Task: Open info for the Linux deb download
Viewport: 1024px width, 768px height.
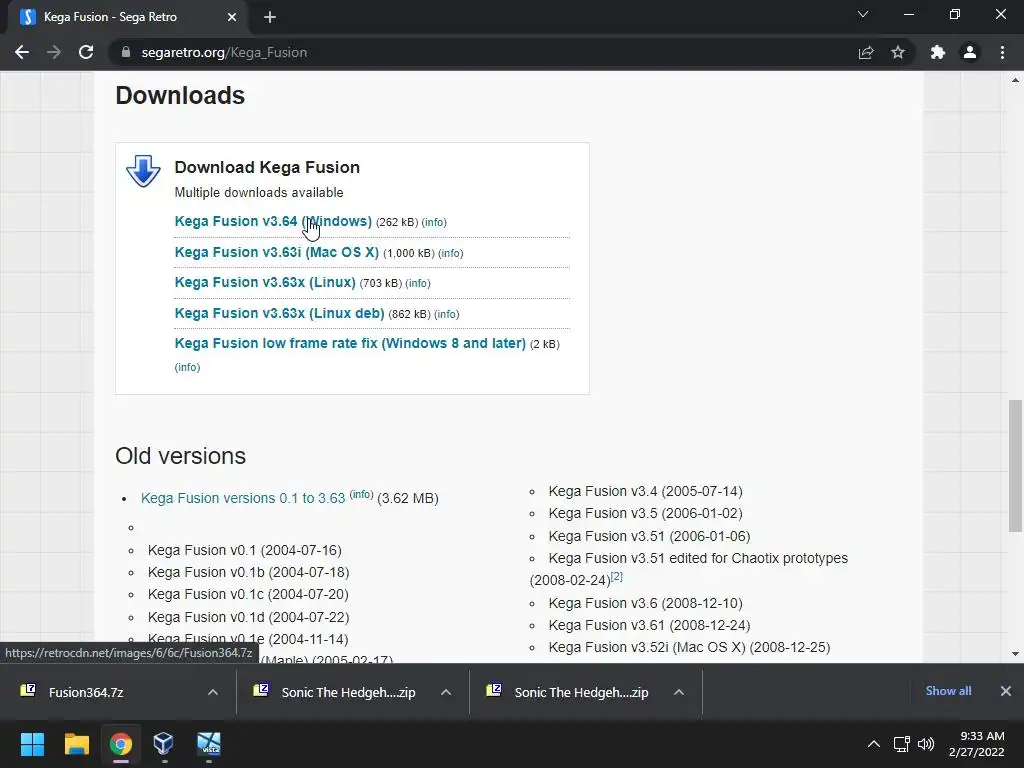Action: tap(447, 313)
